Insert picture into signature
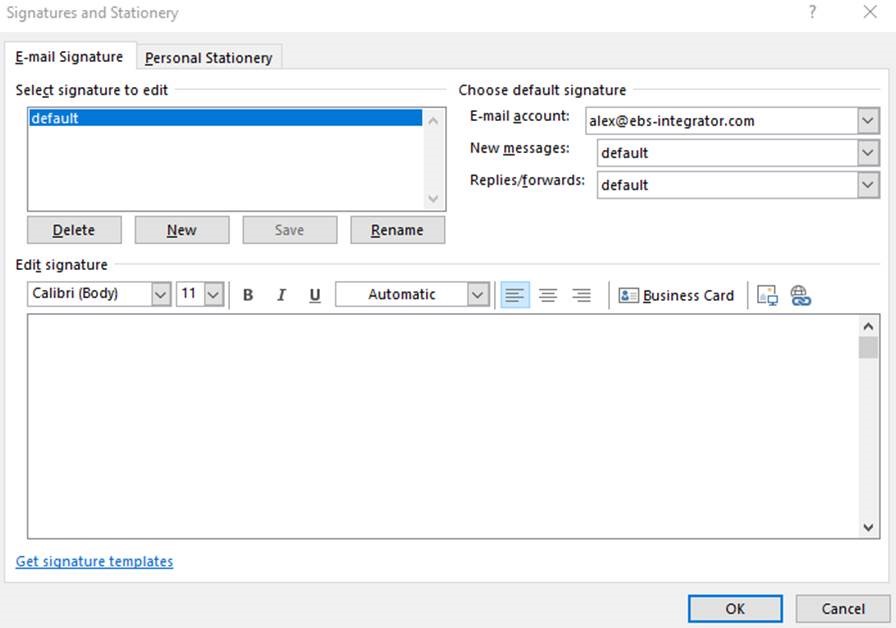 click(768, 295)
